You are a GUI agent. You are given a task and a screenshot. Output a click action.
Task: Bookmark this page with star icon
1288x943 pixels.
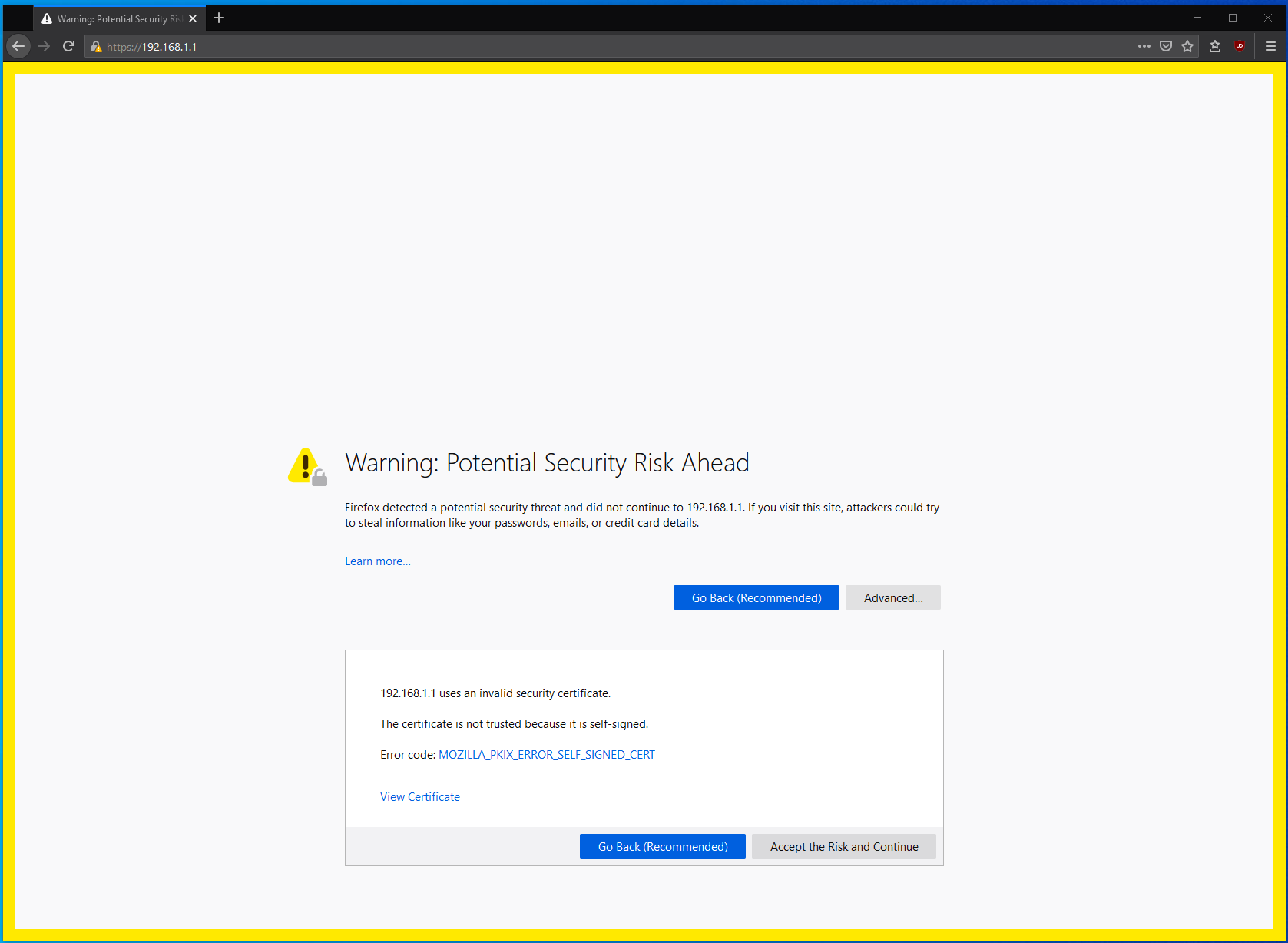click(x=1187, y=46)
